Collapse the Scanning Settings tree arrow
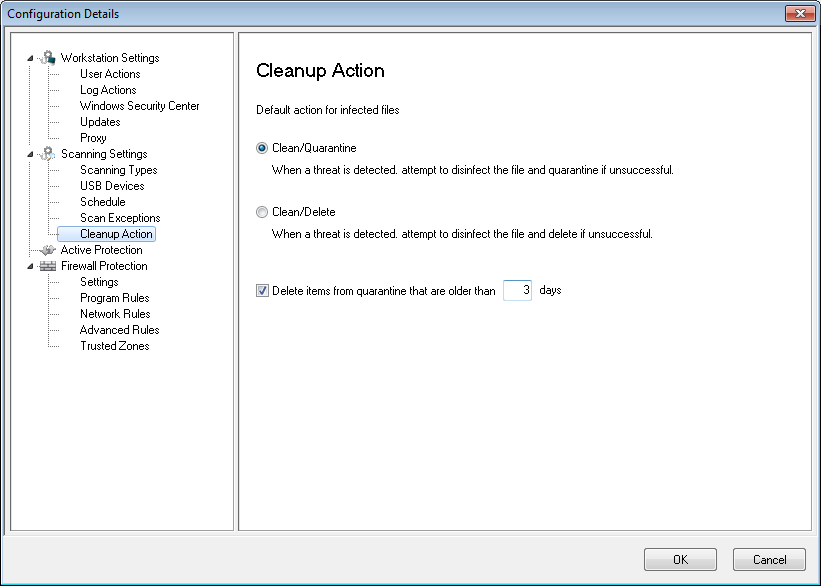Screen dimensions: 821x586 coord(30,154)
